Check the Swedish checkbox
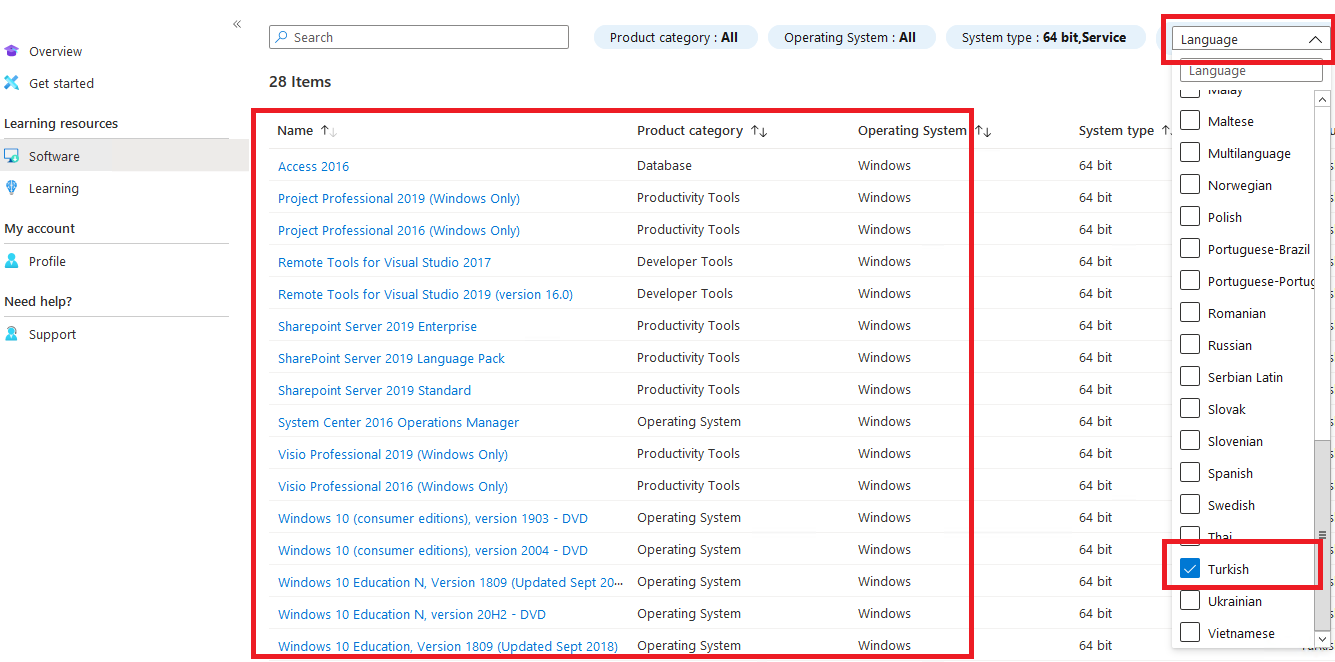 point(1190,505)
